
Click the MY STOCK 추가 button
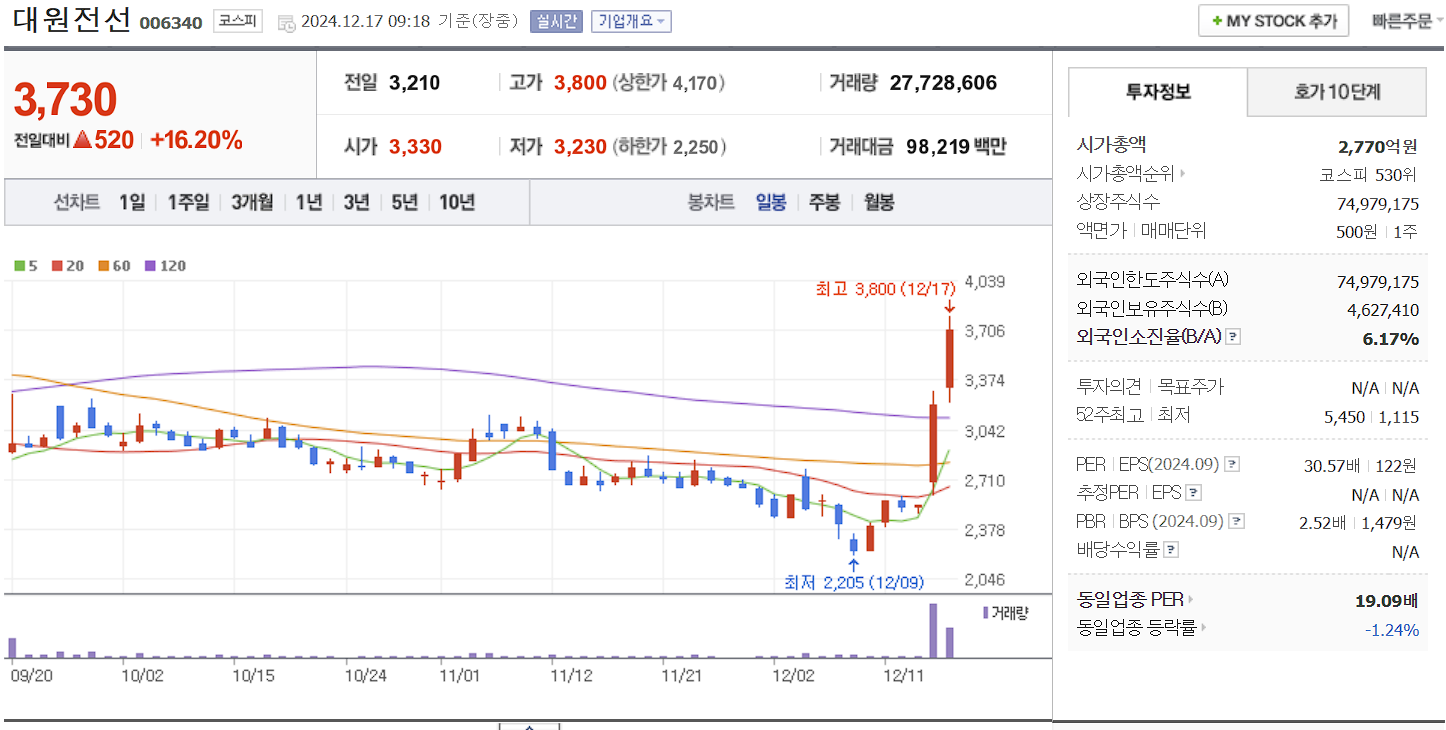[1273, 20]
